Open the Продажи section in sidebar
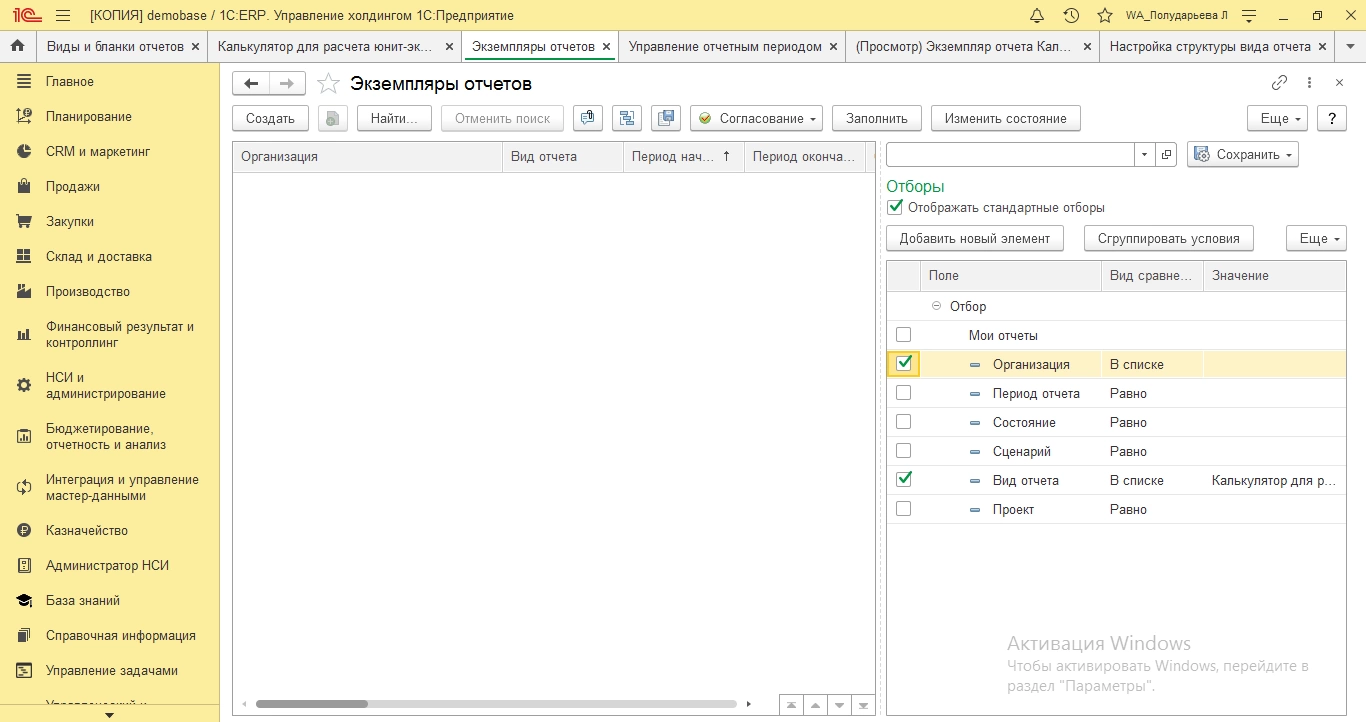The height and width of the screenshot is (722, 1366). pyautogui.click(x=72, y=186)
